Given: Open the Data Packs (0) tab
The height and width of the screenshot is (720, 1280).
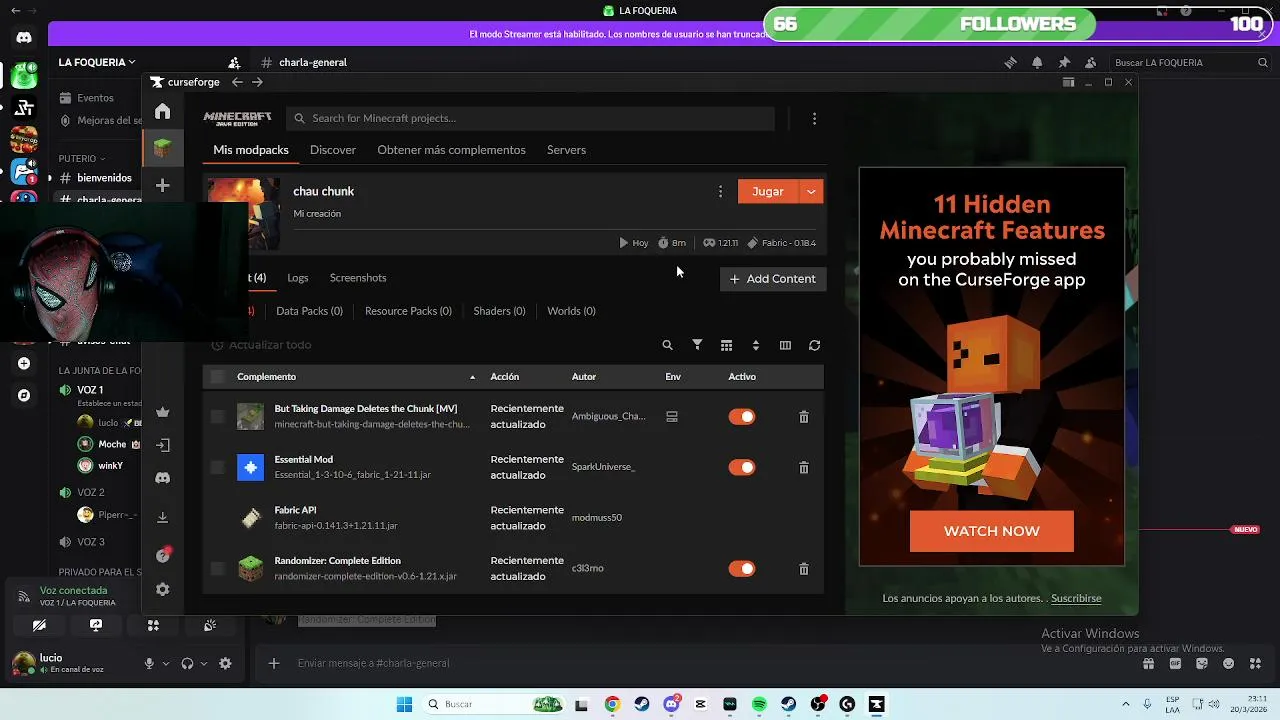Looking at the screenshot, I should (309, 311).
